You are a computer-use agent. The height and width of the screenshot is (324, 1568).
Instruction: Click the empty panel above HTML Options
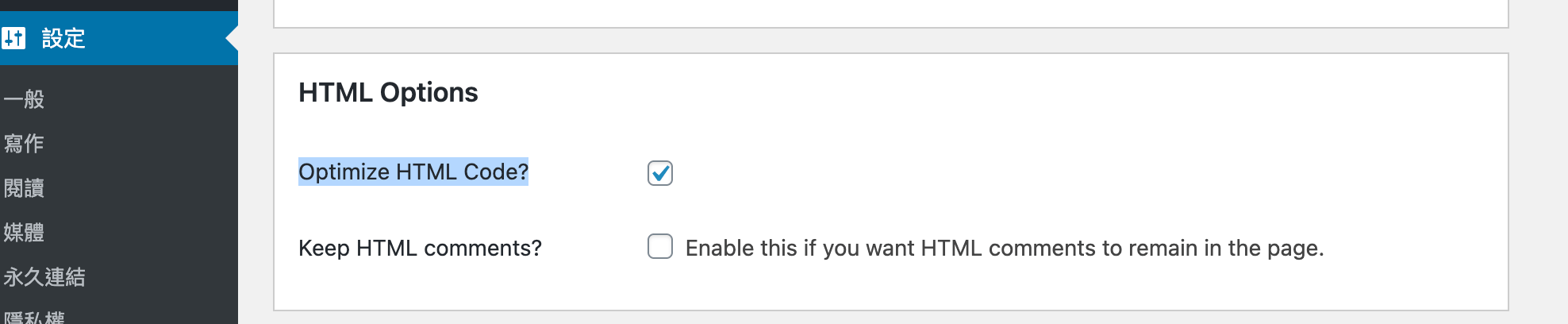pyautogui.click(x=889, y=13)
